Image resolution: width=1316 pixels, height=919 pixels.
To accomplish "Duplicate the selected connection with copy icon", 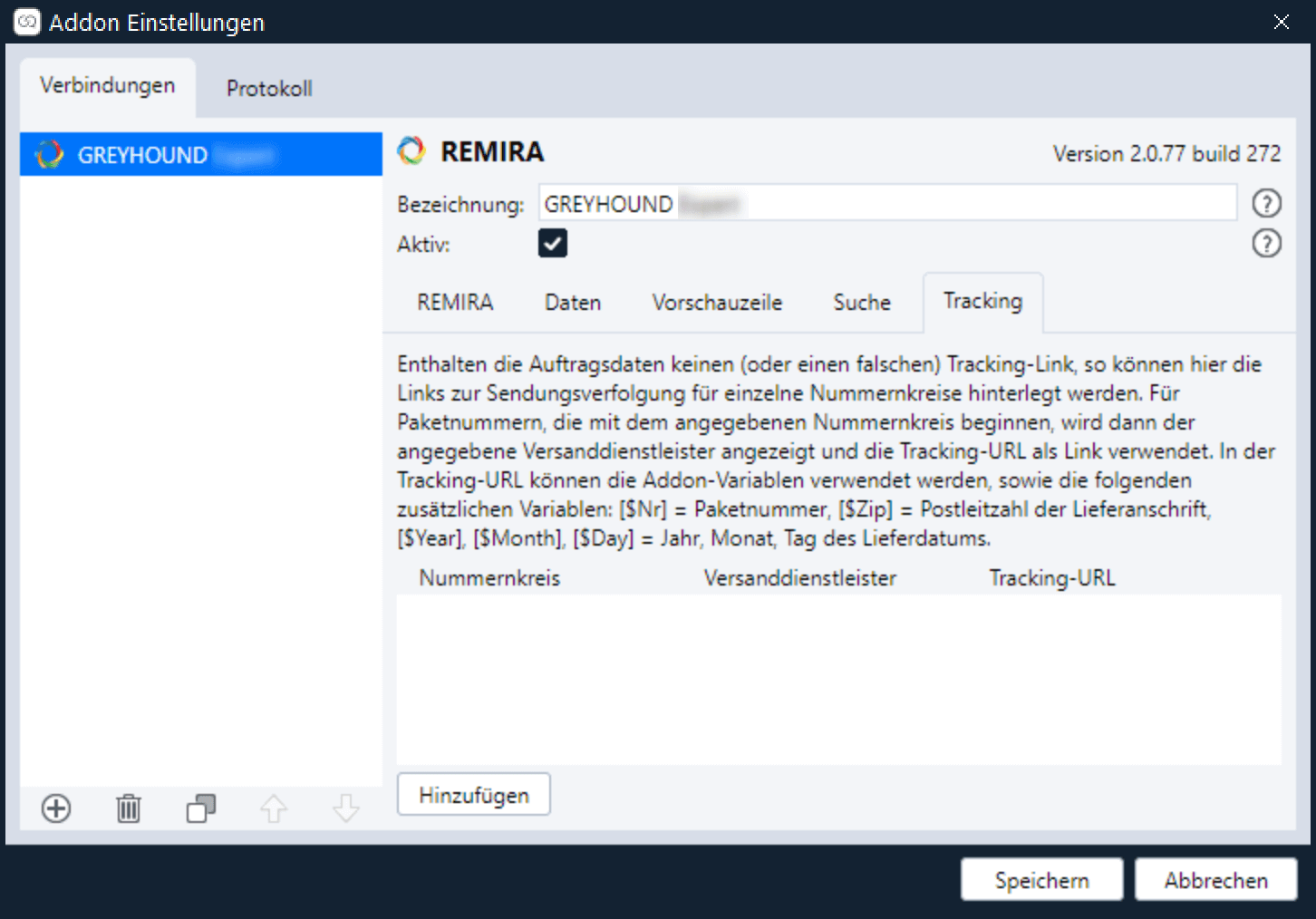I will [201, 808].
